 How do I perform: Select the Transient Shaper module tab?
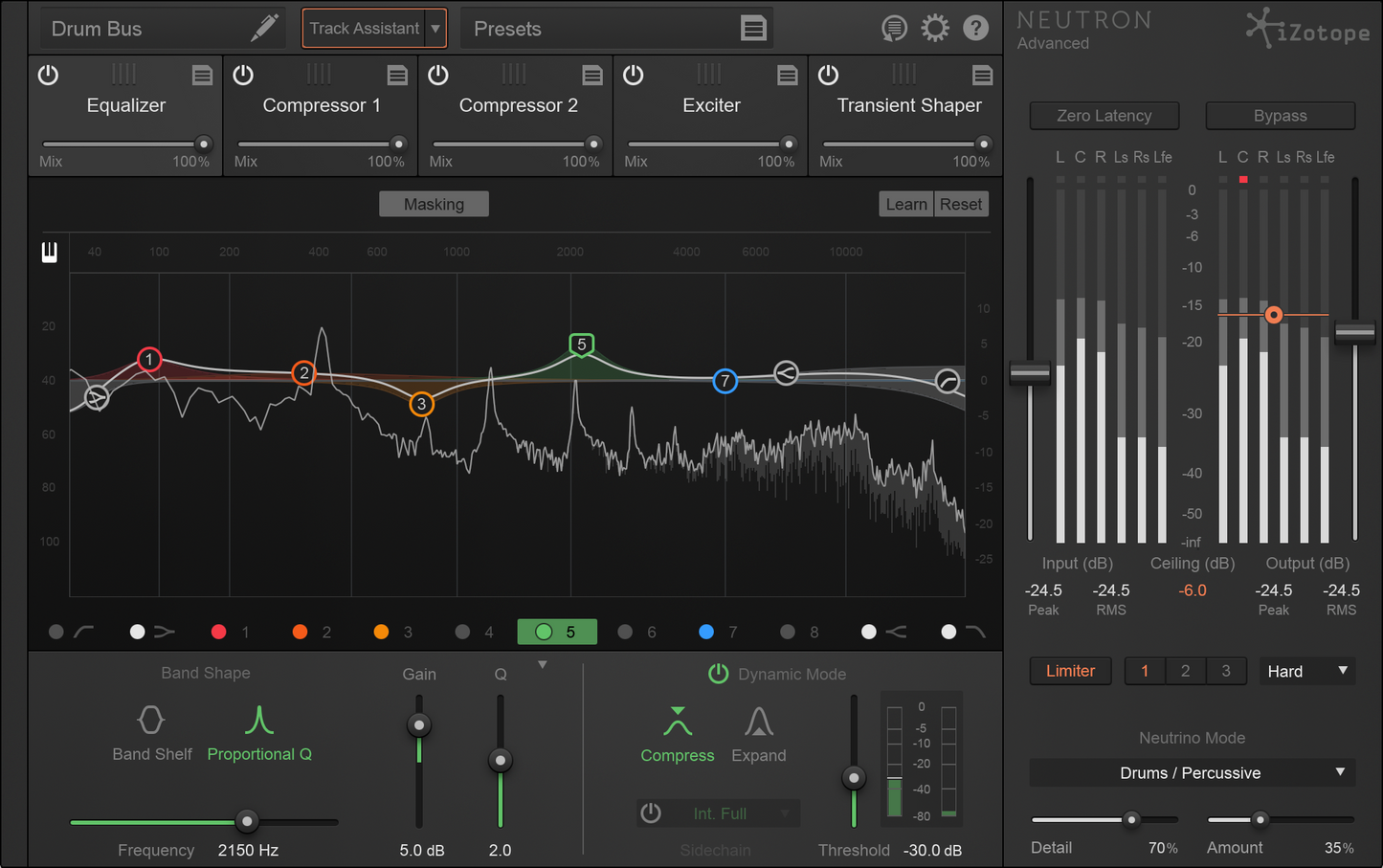908,105
